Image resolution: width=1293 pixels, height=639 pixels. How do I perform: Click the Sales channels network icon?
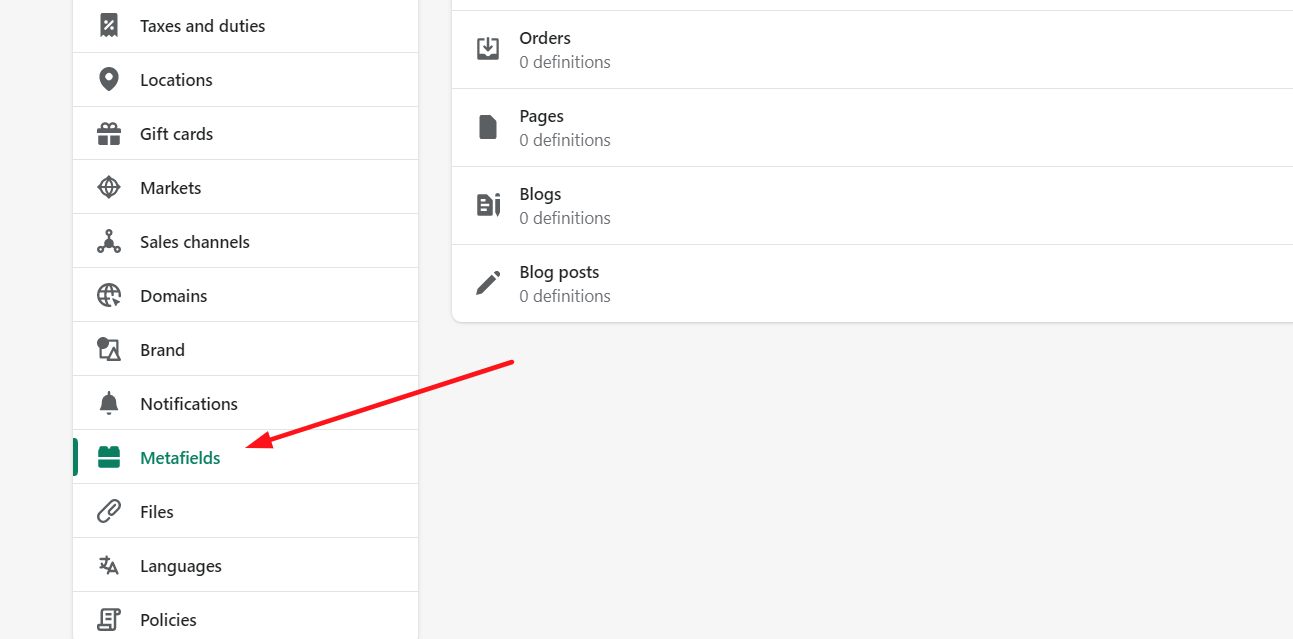tap(109, 242)
